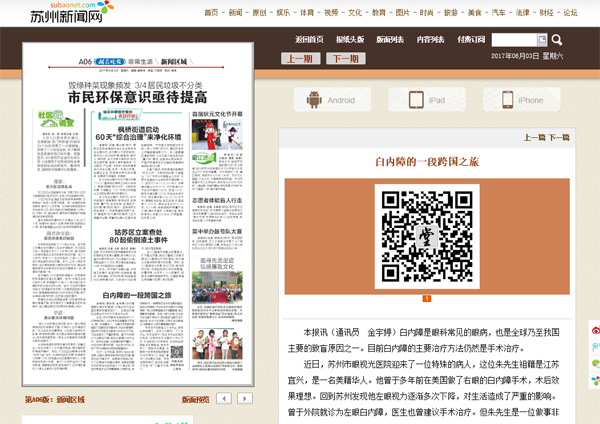This screenshot has height=424, width=600.
Task: Click inside the search text field
Action: (x=518, y=41)
